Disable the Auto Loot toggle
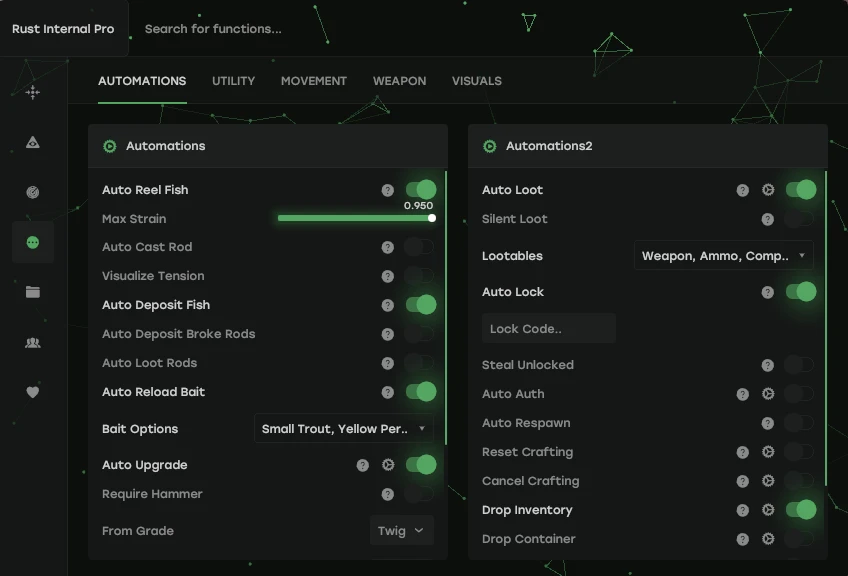848x576 pixels. click(801, 189)
